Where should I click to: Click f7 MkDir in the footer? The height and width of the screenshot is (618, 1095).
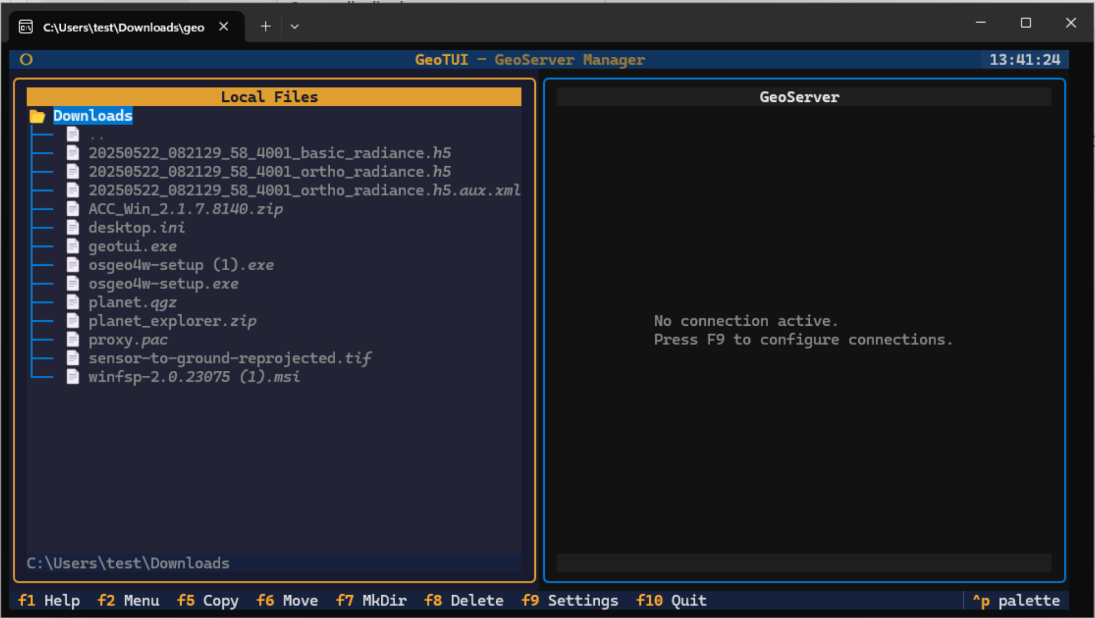point(372,601)
